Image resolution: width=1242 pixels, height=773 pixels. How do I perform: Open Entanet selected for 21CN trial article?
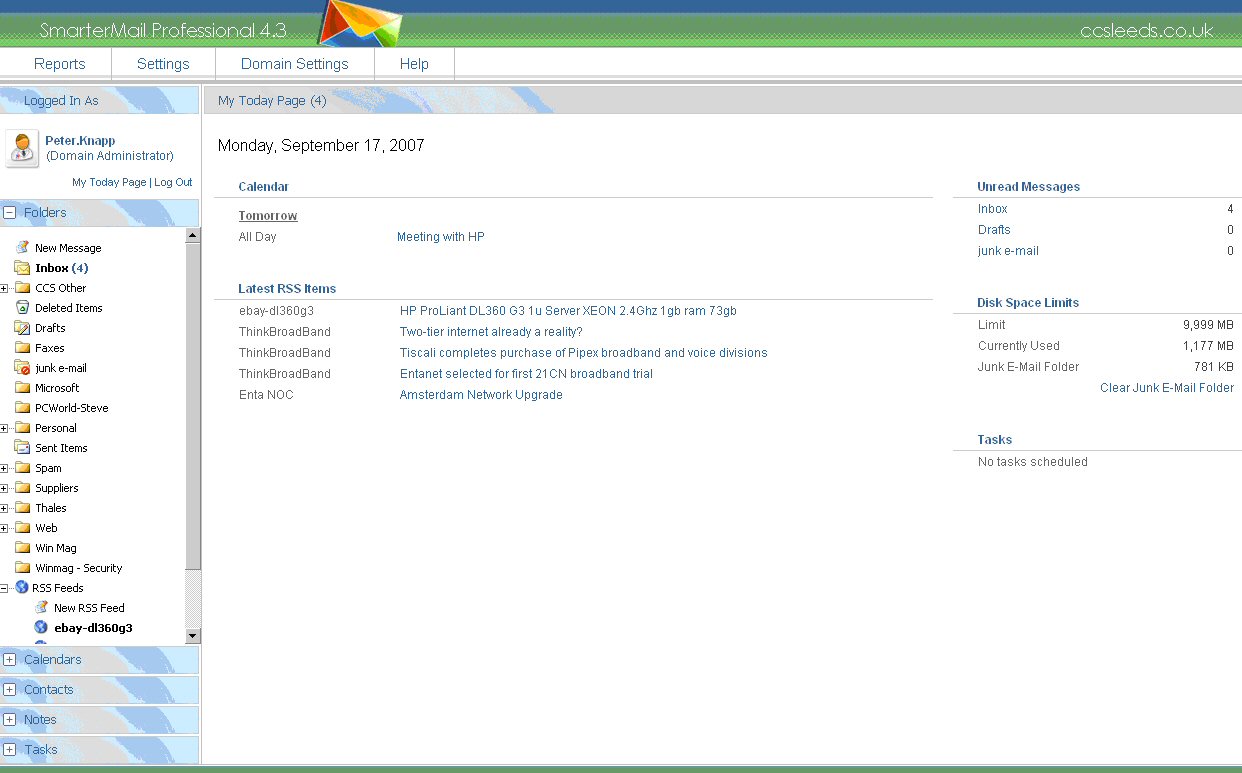526,374
